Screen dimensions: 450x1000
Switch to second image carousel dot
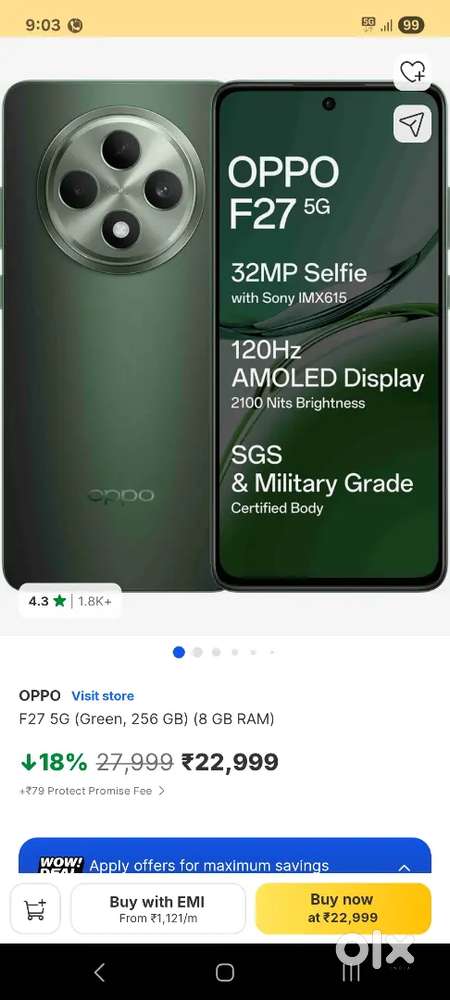[198, 652]
